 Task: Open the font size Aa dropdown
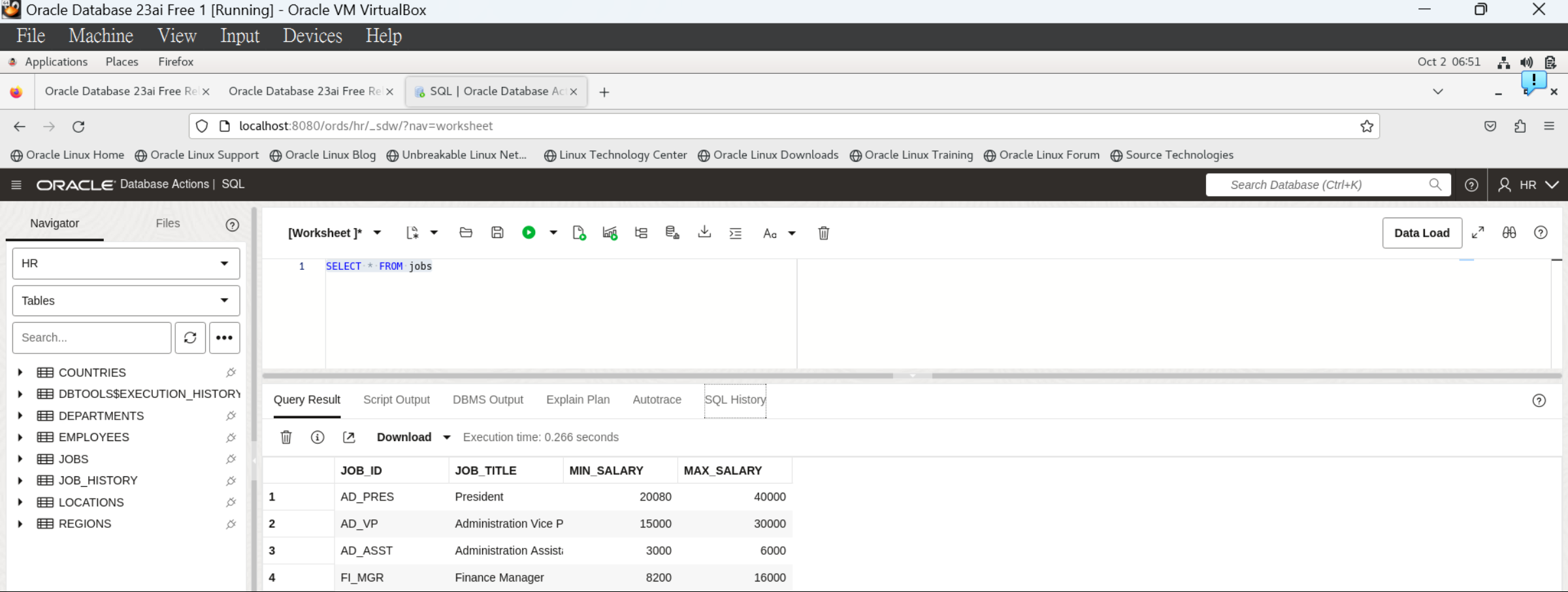pyautogui.click(x=779, y=233)
